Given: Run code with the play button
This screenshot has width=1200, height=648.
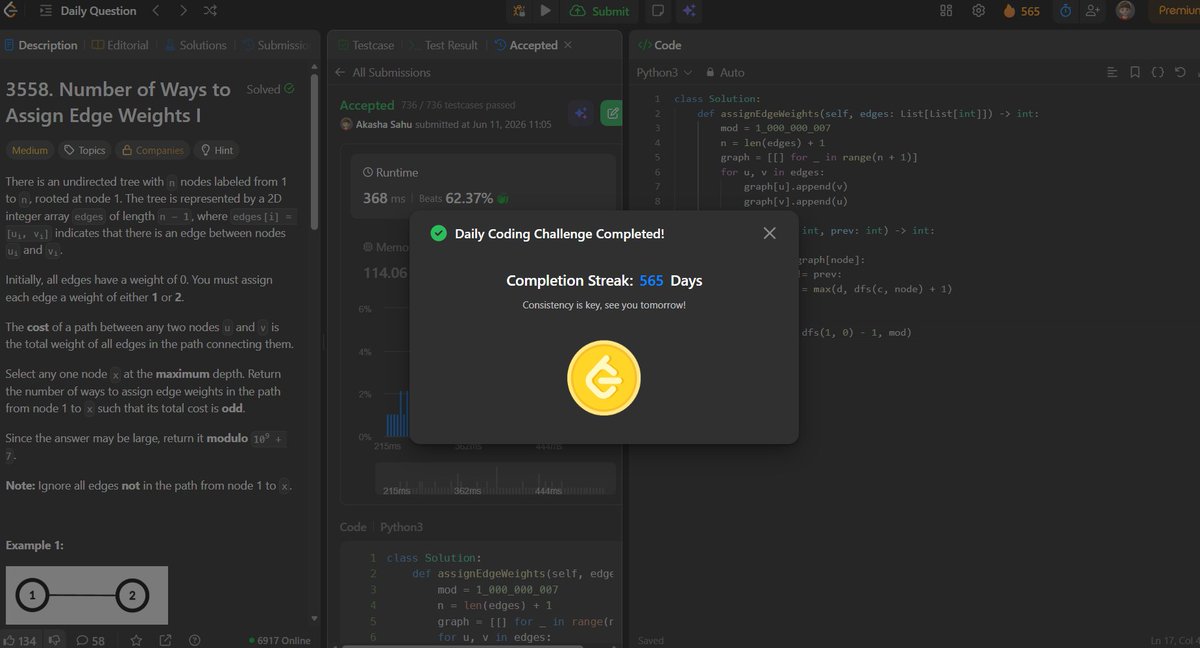Looking at the screenshot, I should (545, 11).
